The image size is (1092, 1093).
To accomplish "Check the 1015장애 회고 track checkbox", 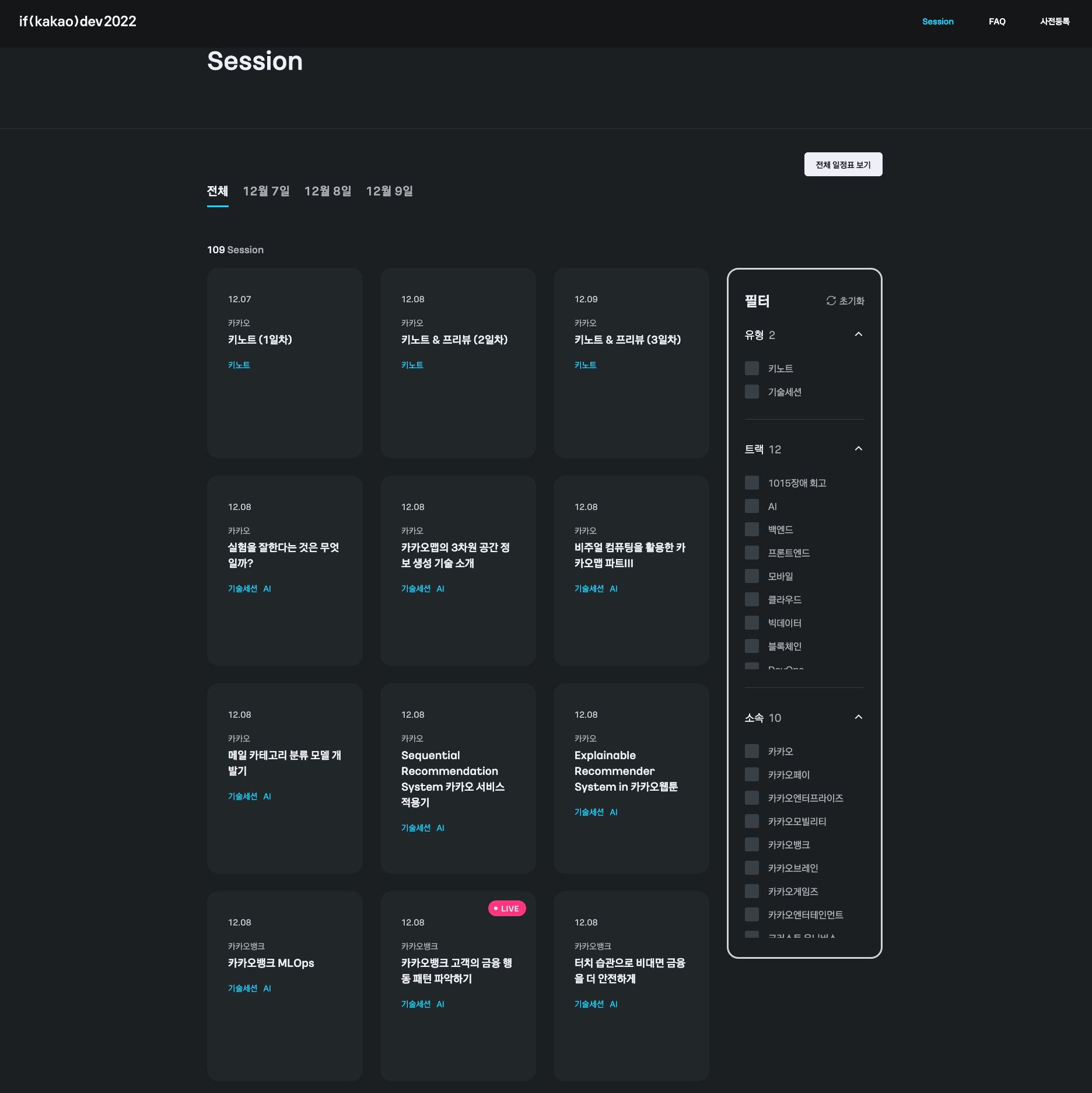I will [752, 483].
